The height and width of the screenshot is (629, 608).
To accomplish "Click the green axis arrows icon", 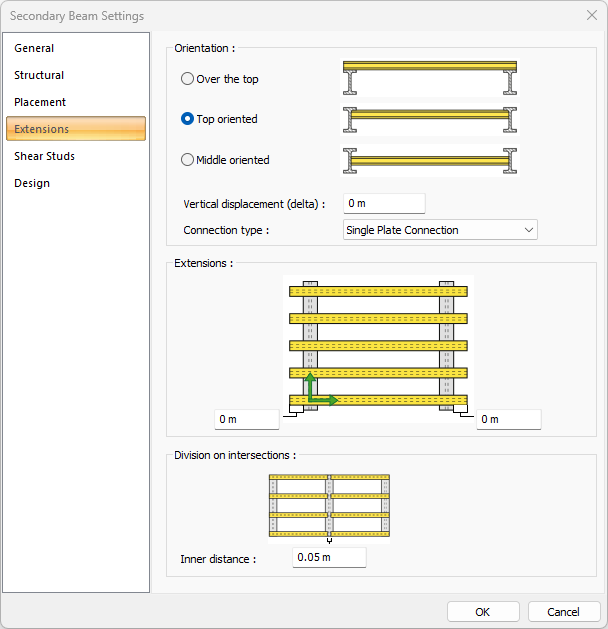I will [x=319, y=390].
